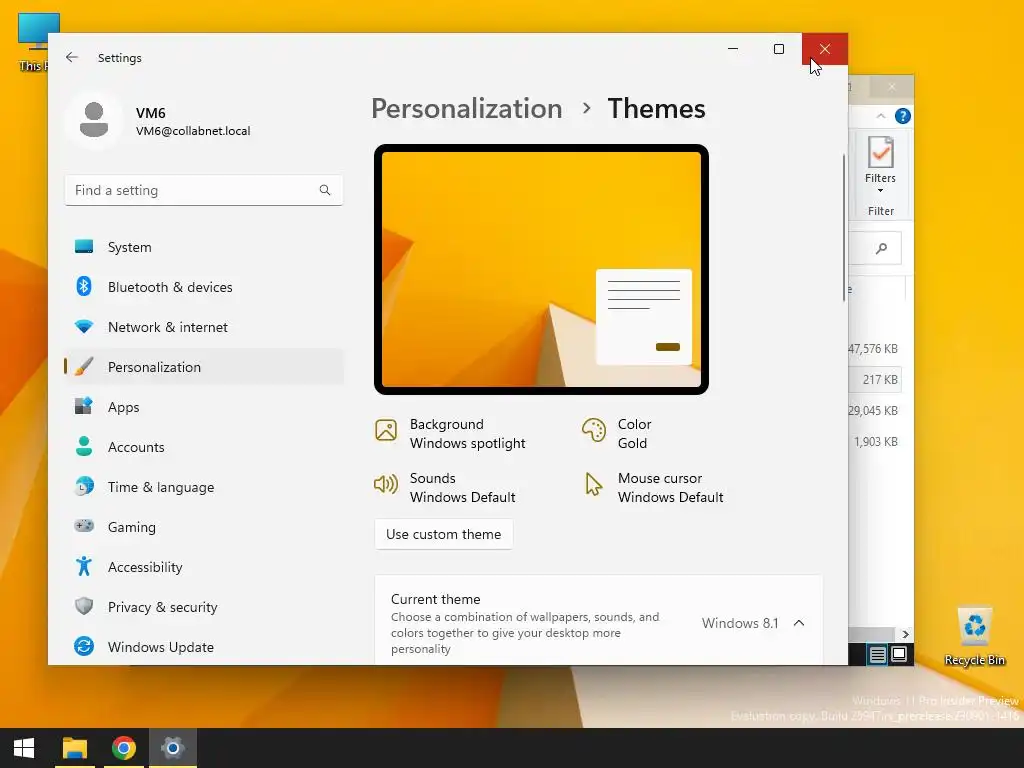Click the Settings page vertical scrollbar

844,227
